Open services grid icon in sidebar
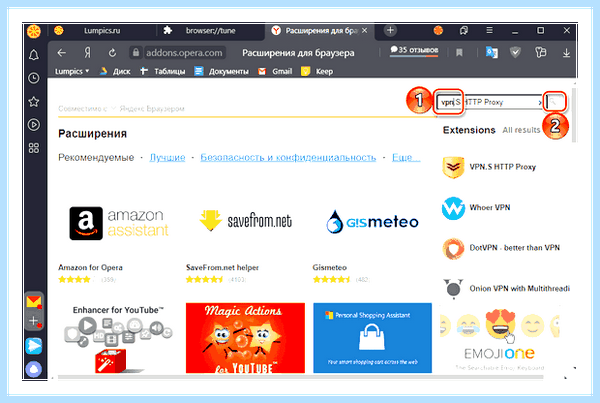The height and width of the screenshot is (403, 600). pos(34,148)
